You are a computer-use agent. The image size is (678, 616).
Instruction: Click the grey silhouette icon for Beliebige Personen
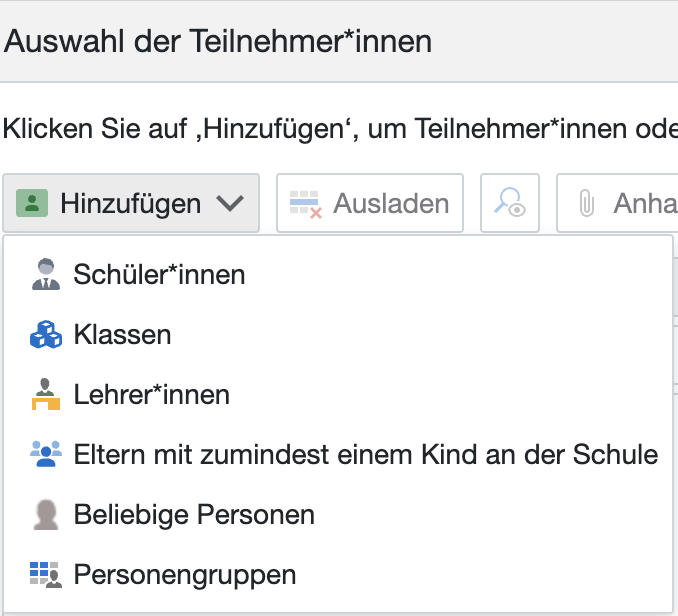(x=46, y=515)
